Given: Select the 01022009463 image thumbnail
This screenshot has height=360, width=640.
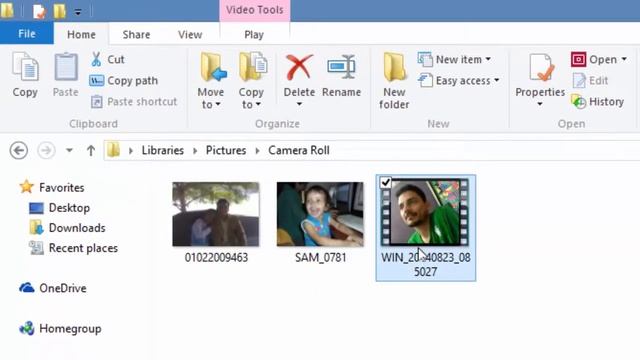Looking at the screenshot, I should point(216,214).
